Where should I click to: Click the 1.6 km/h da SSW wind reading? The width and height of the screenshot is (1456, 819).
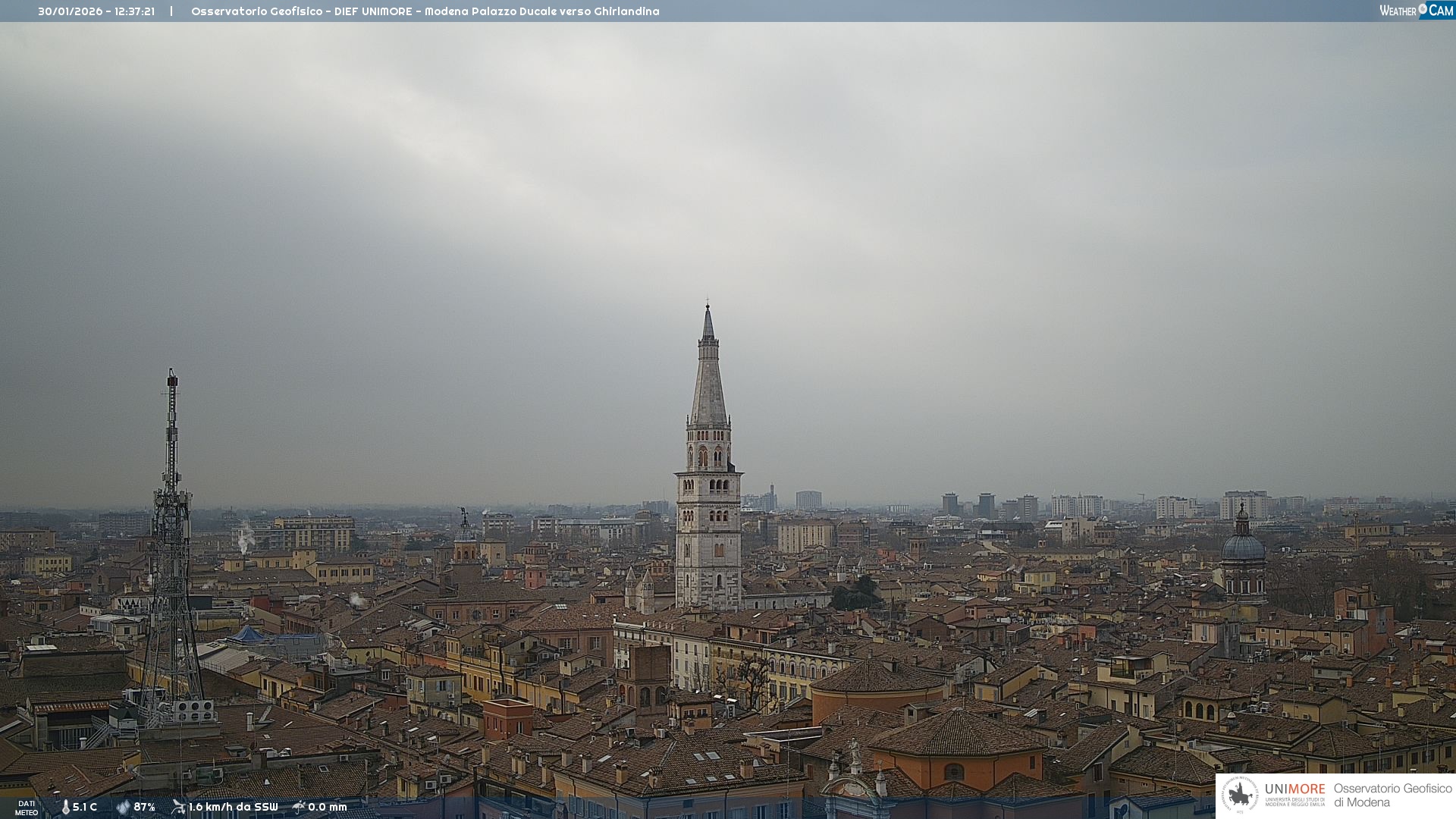click(x=234, y=807)
